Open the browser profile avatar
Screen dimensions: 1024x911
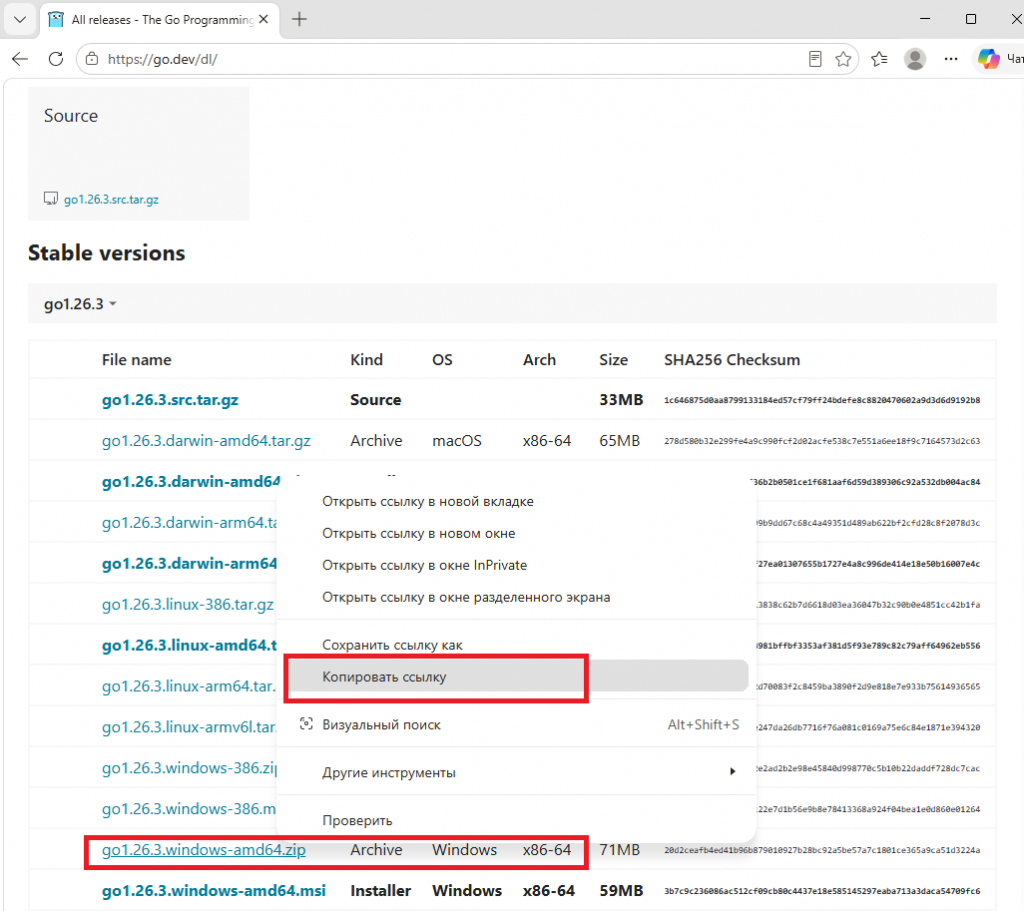(915, 59)
